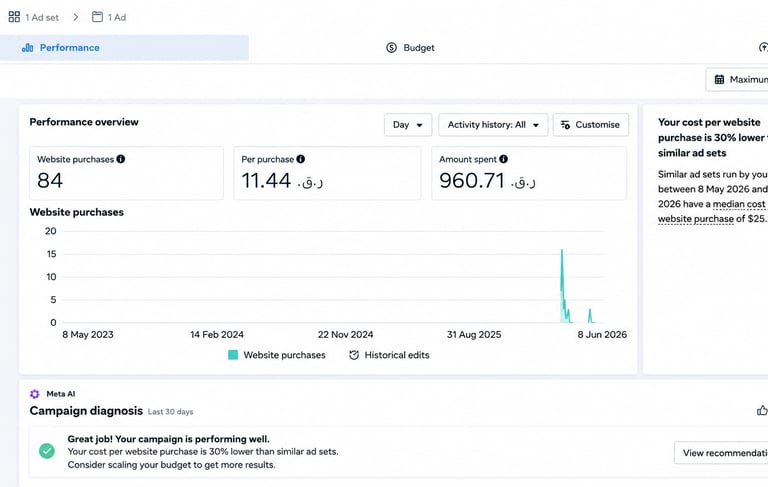Viewport: 768px width, 487px height.
Task: Select the Website purchases metric card
Action: point(126,173)
